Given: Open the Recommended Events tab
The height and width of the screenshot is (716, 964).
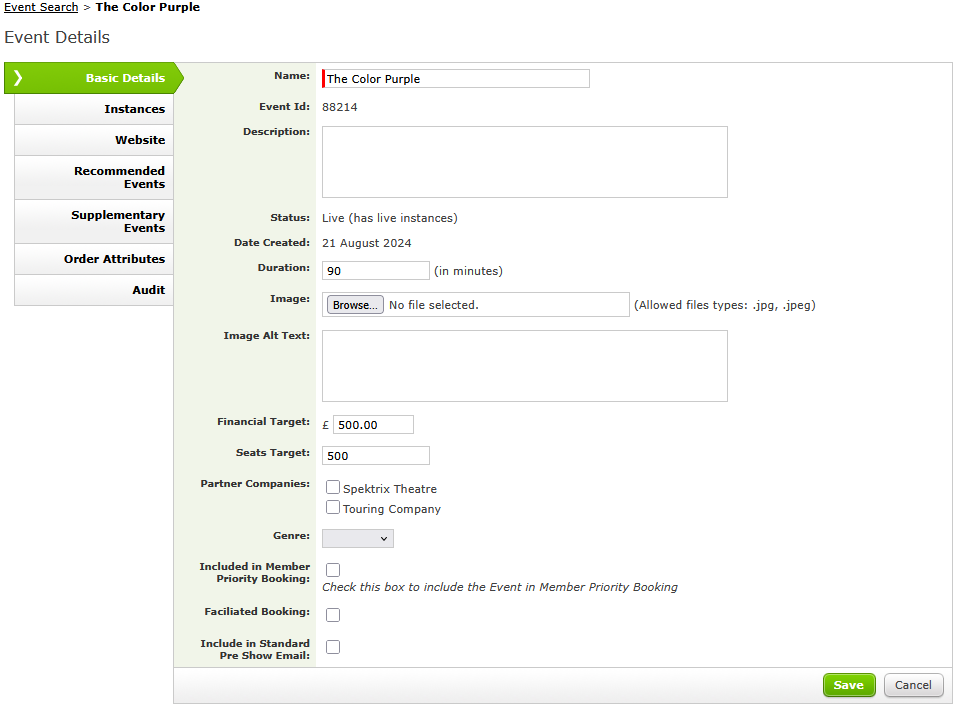Looking at the screenshot, I should coord(94,178).
